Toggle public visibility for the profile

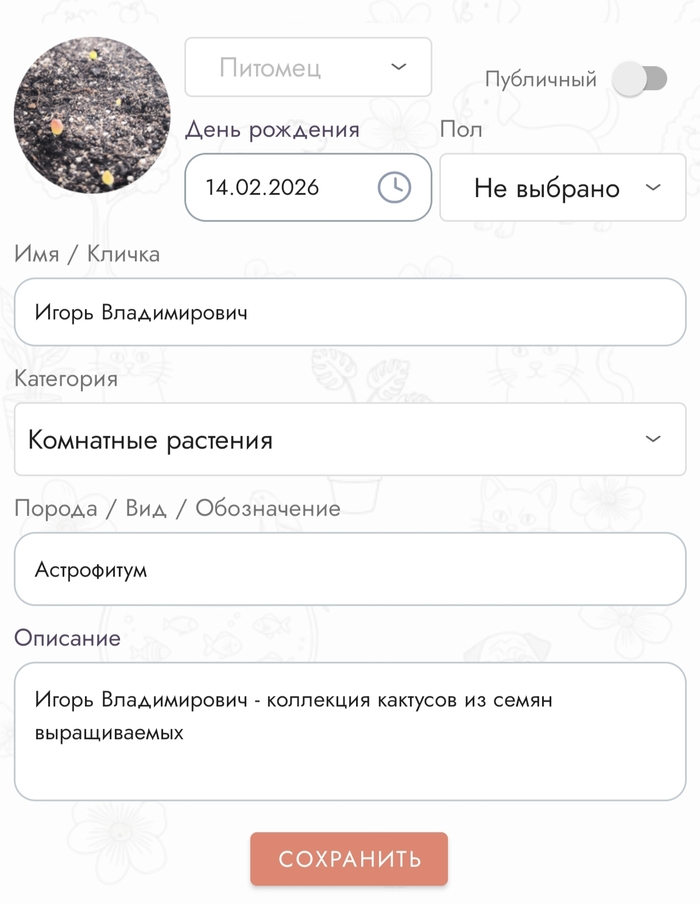[x=641, y=76]
